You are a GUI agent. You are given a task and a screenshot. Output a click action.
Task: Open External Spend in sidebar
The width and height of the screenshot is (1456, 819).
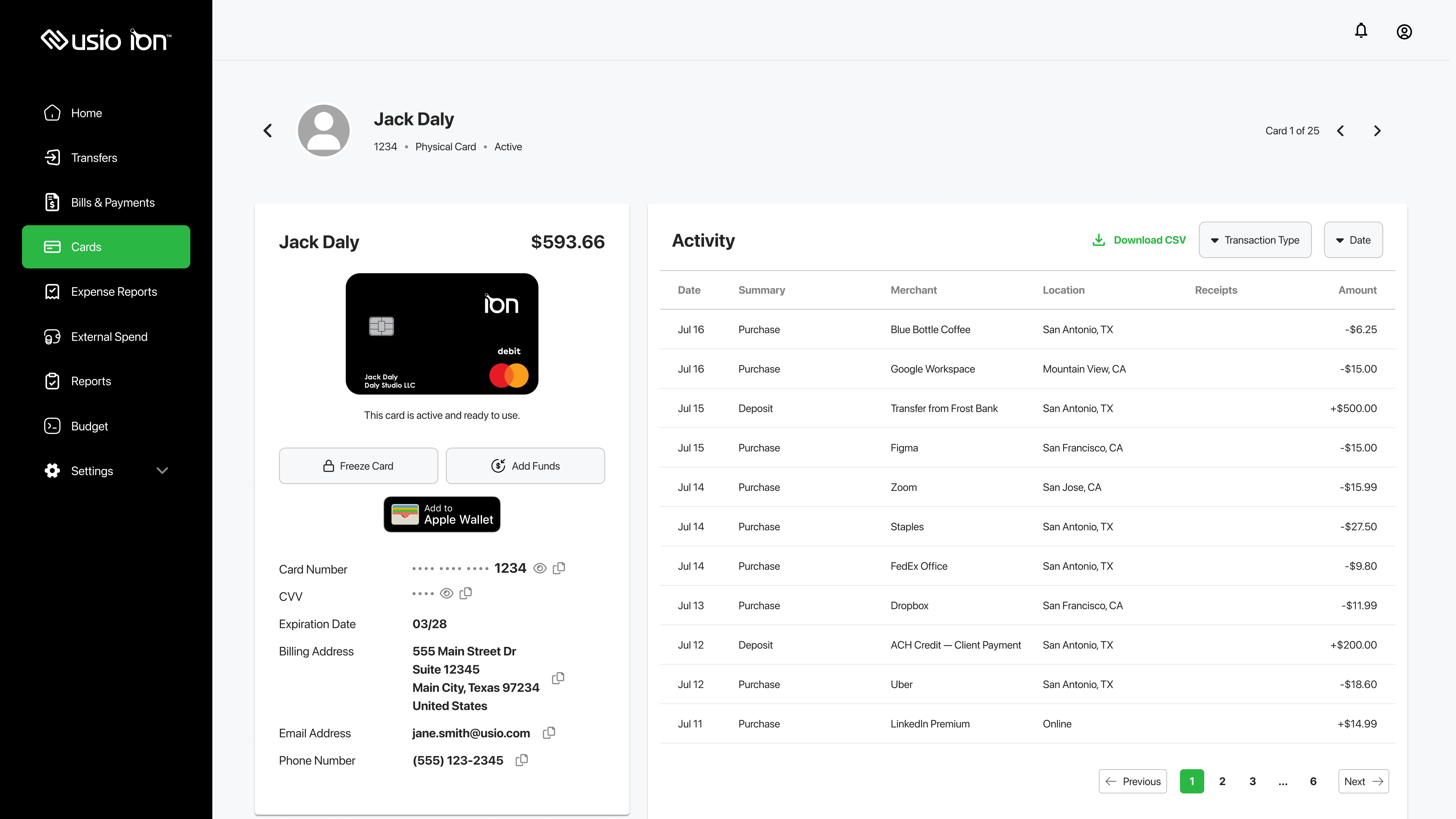coord(106,337)
